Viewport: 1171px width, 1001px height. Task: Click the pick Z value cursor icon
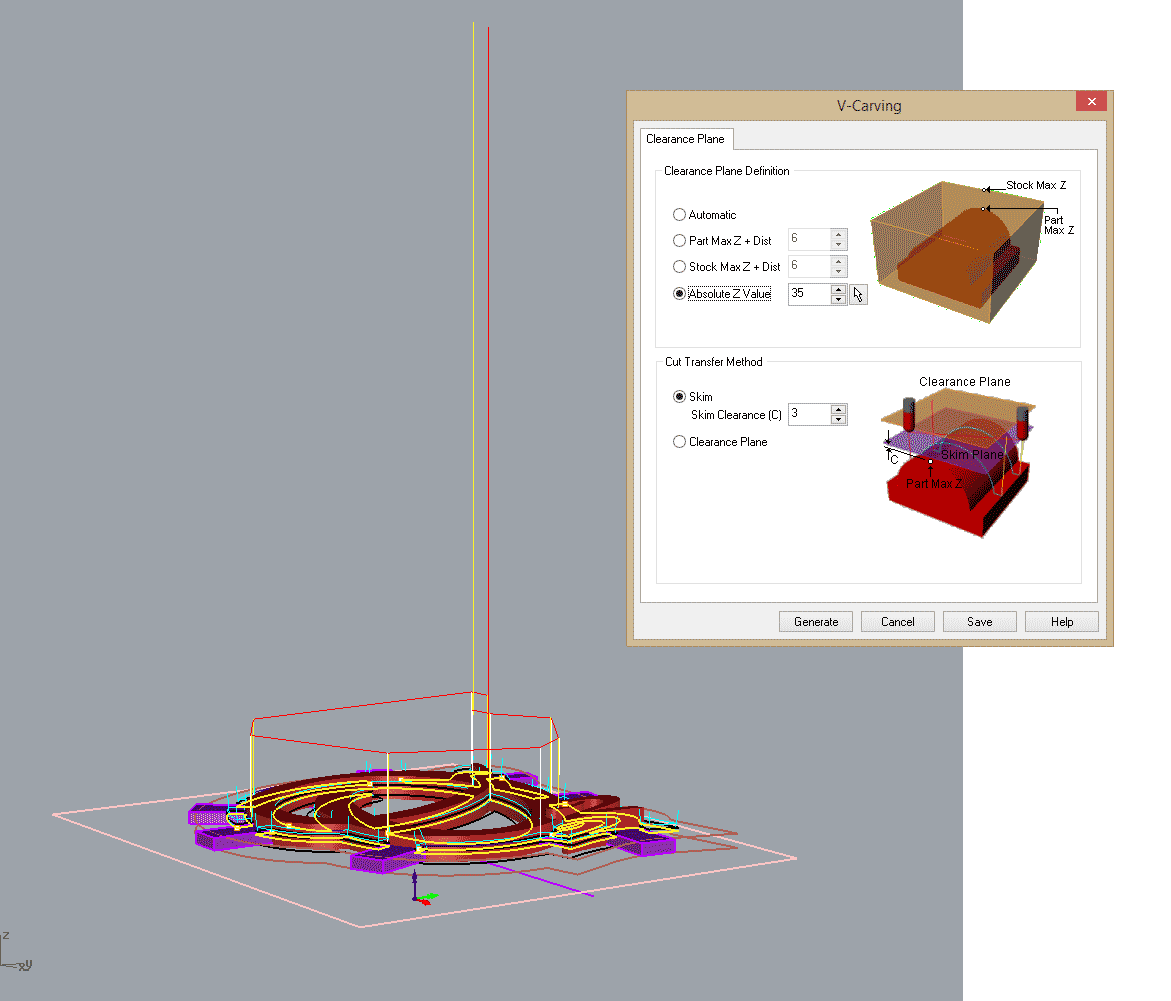858,294
